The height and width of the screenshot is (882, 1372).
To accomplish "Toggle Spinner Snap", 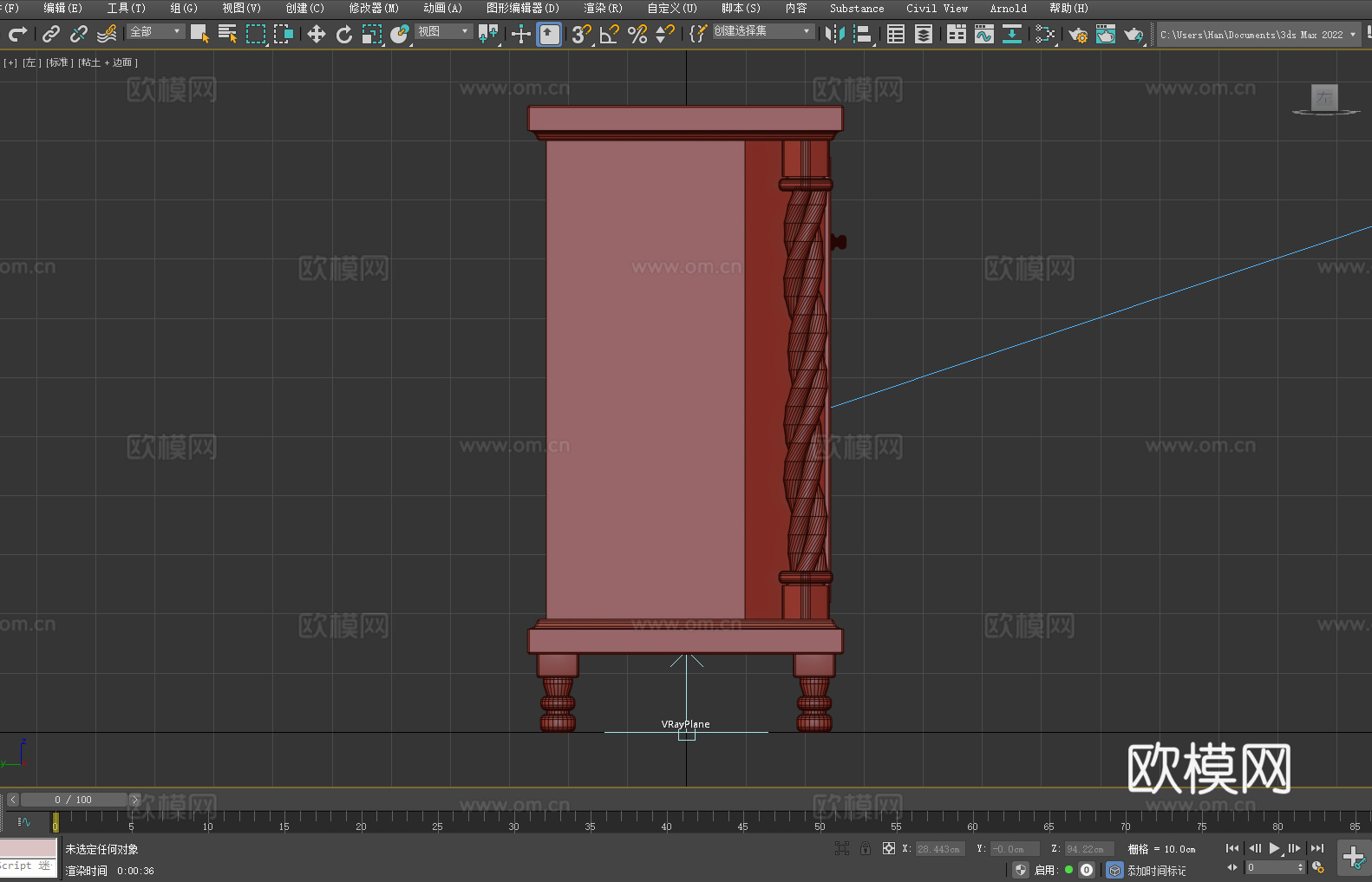I will tap(665, 34).
